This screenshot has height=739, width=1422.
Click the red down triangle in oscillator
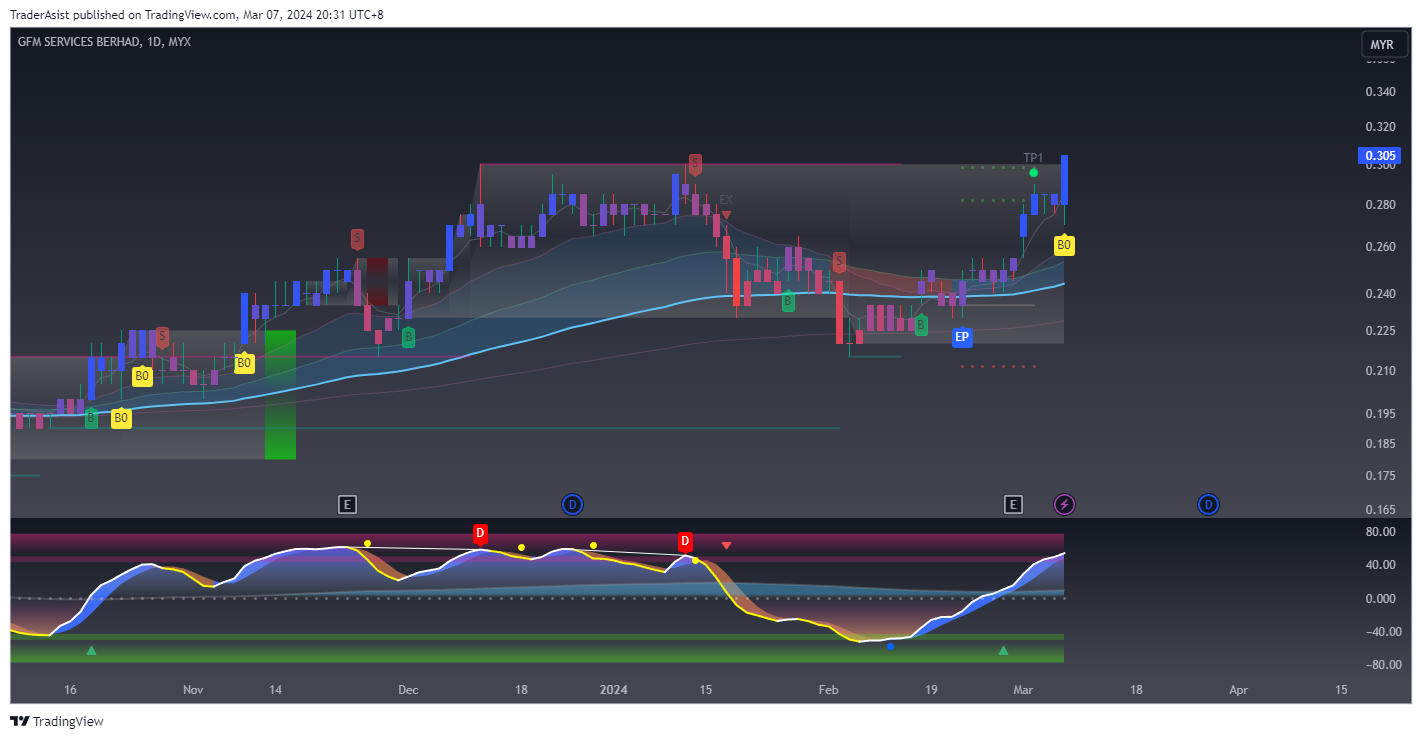(x=727, y=545)
